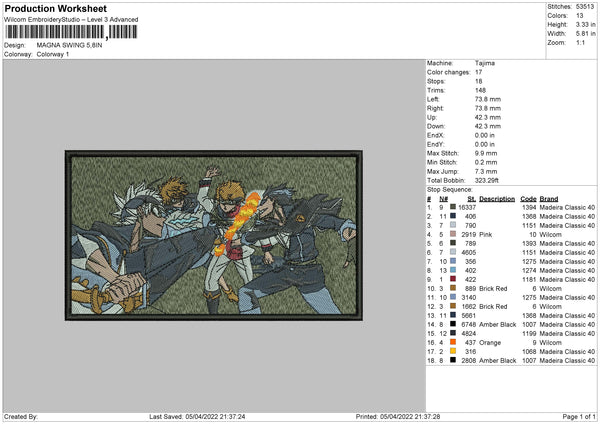Click the 'EndX:' label
This screenshot has width=600, height=424.
pos(435,135)
